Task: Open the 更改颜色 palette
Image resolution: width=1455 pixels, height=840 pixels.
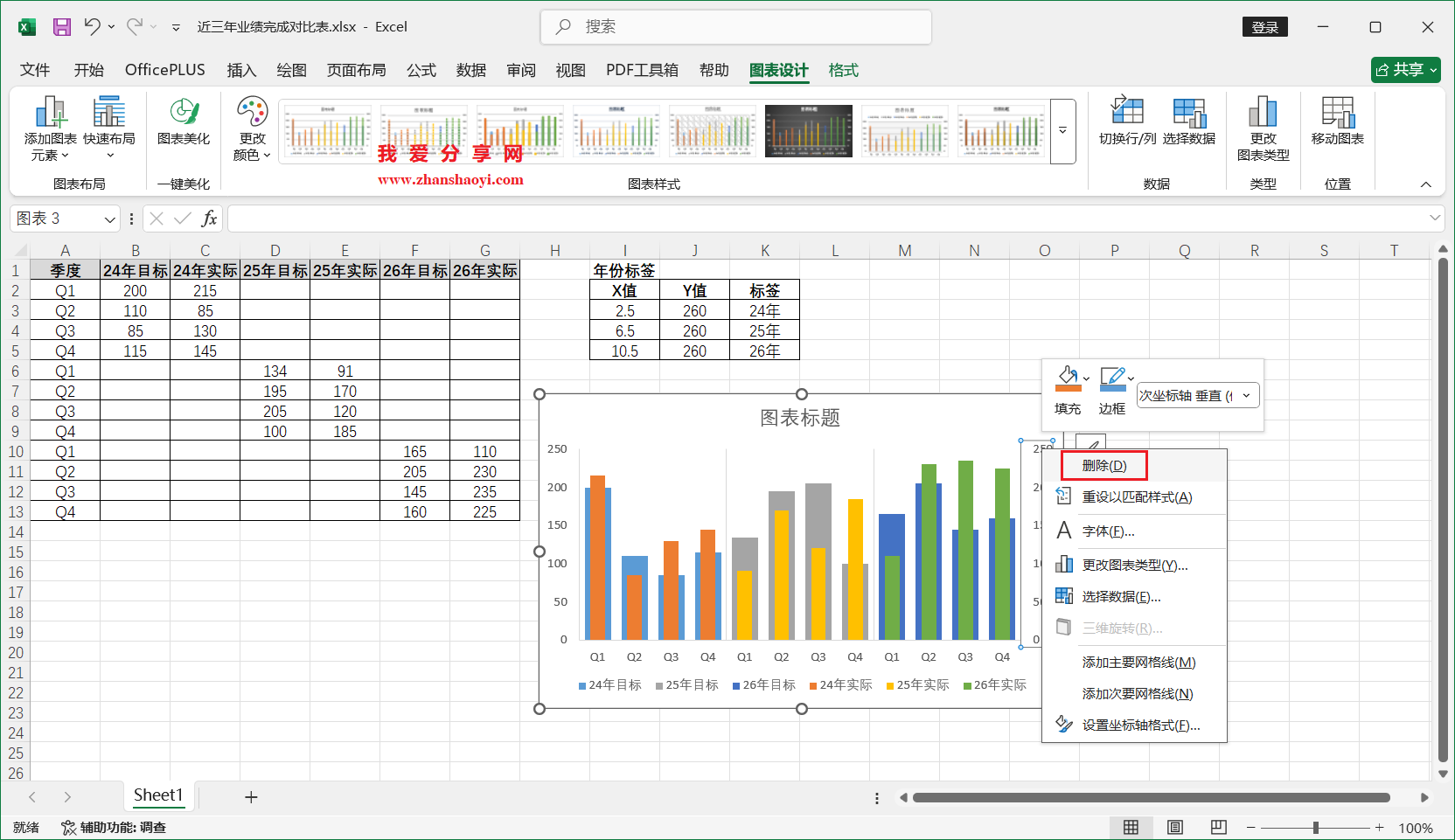Action: coord(252,128)
